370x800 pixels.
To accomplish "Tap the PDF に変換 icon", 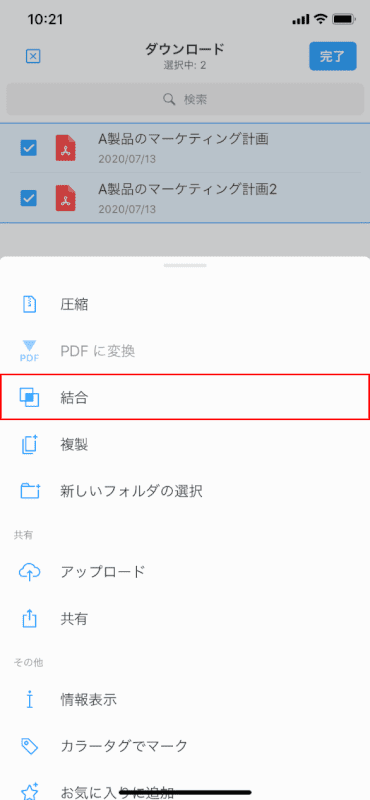I will [x=30, y=351].
